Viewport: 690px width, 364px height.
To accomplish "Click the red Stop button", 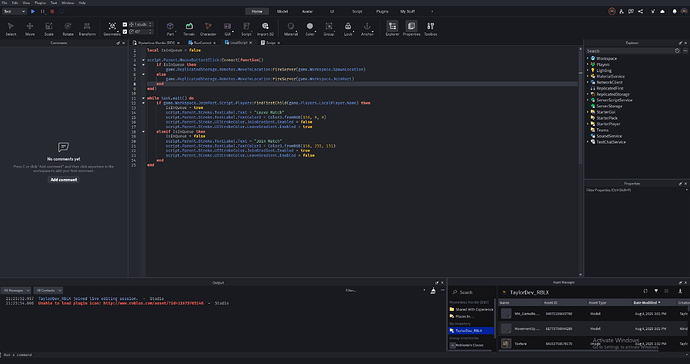I will [x=52, y=11].
